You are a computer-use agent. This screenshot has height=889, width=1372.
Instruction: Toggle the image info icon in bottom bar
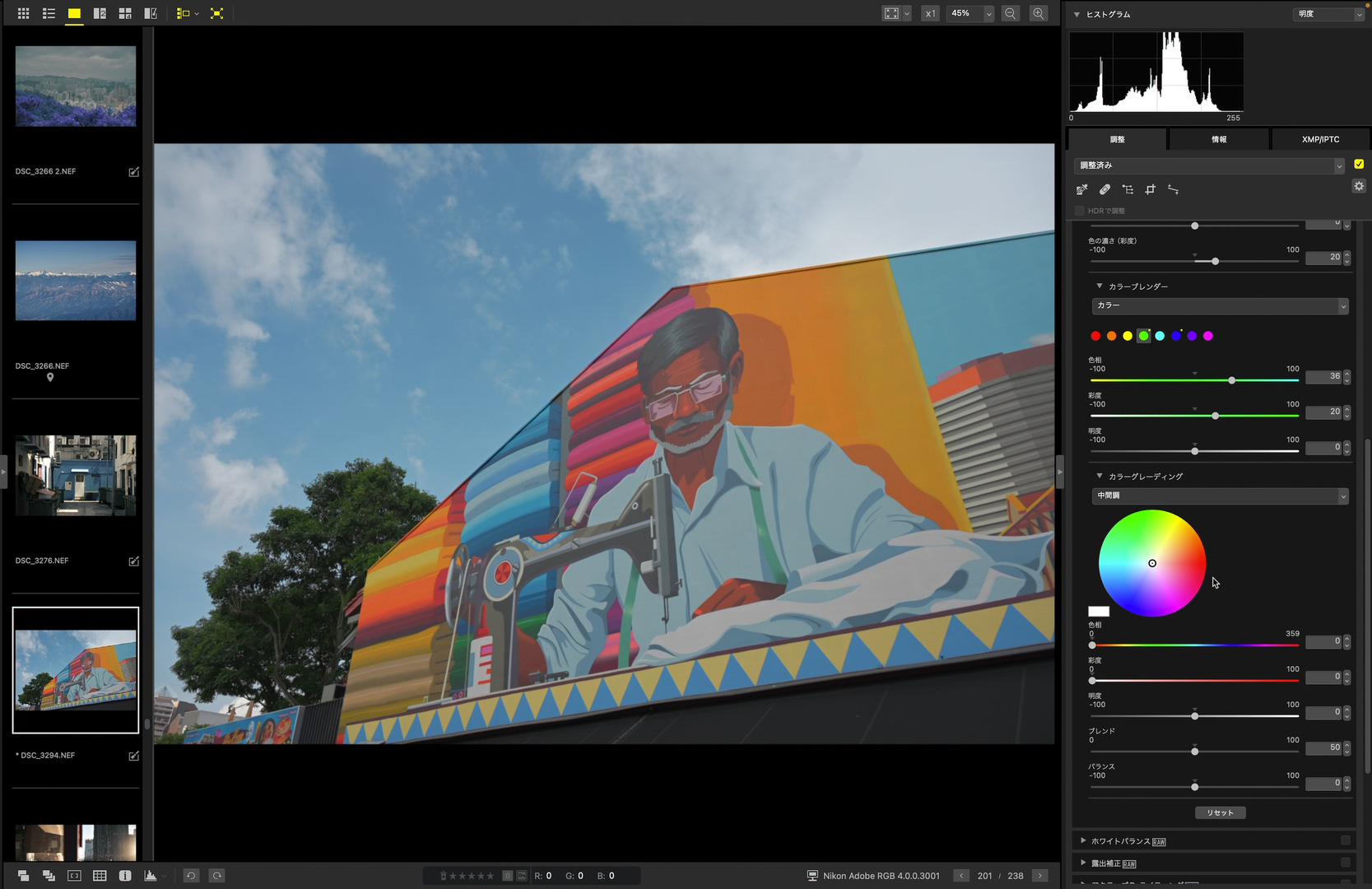[x=125, y=876]
